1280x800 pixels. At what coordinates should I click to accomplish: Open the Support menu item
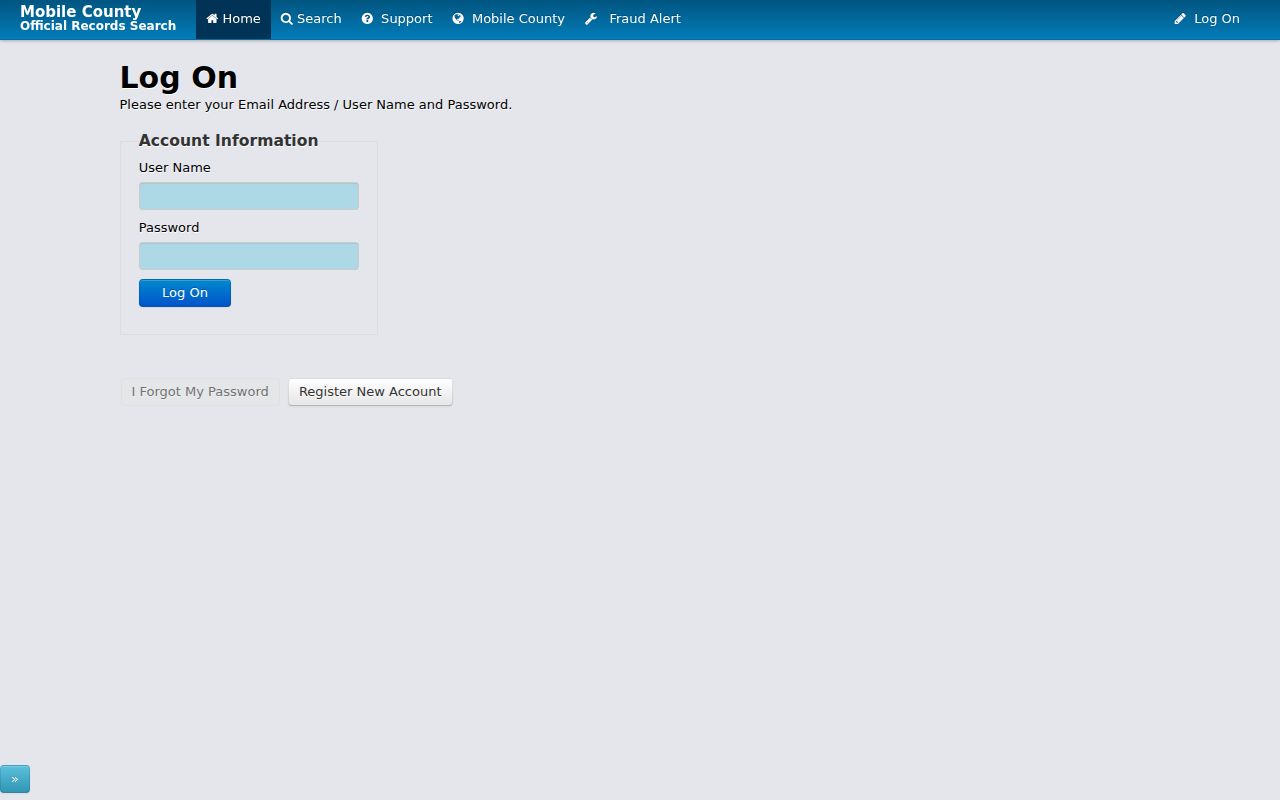tap(406, 19)
